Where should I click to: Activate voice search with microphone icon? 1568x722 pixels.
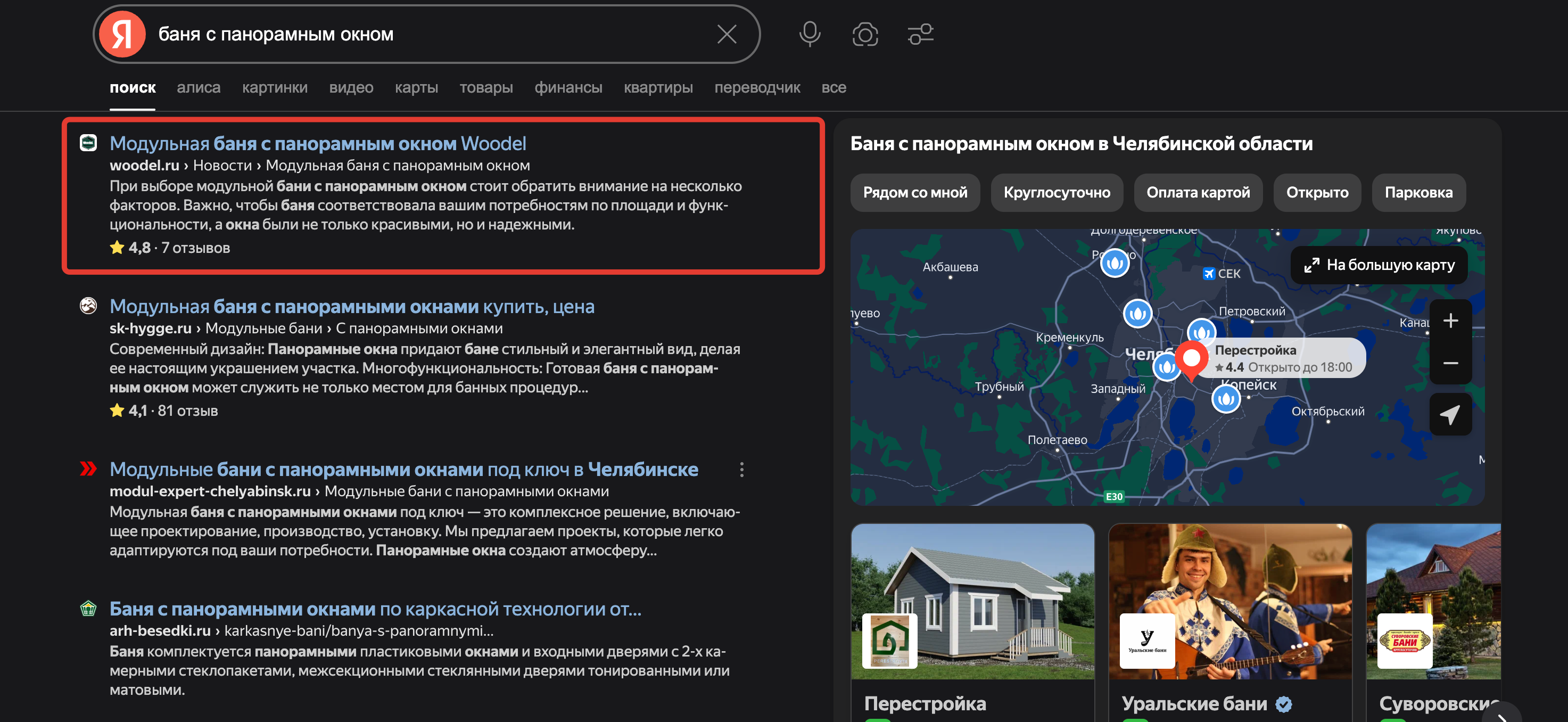(810, 34)
